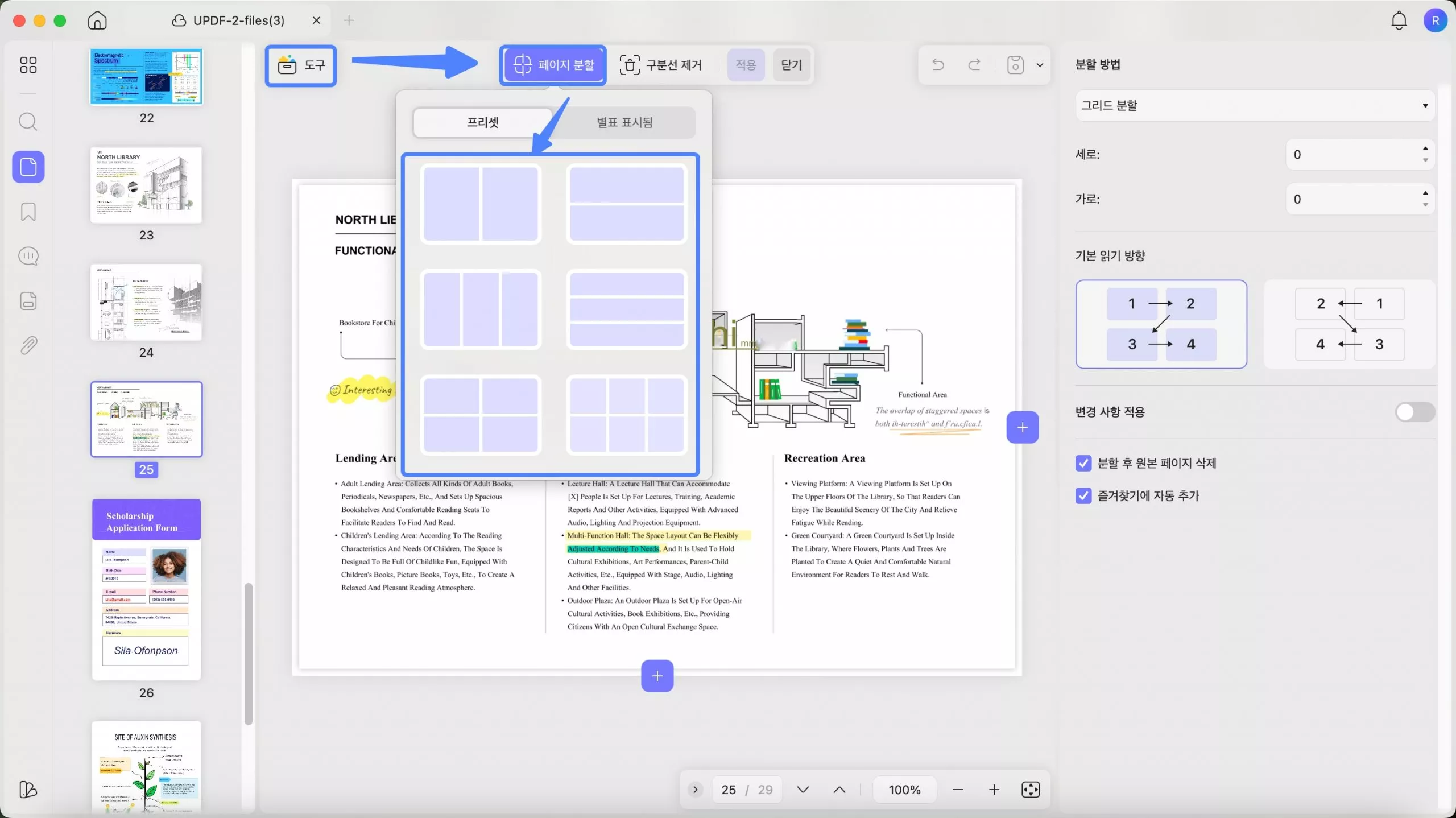Open the home icon
This screenshot has width=1456, height=818.
tap(97, 20)
